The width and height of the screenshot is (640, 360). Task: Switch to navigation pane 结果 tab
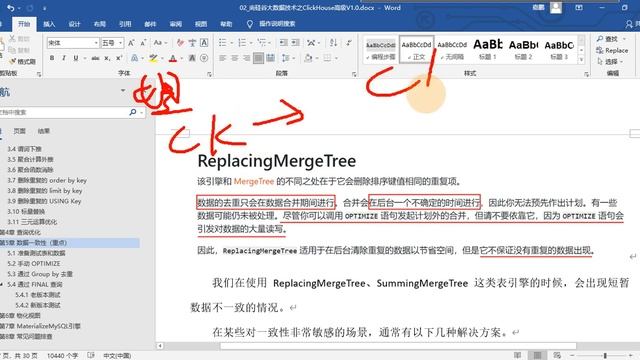coord(44,131)
